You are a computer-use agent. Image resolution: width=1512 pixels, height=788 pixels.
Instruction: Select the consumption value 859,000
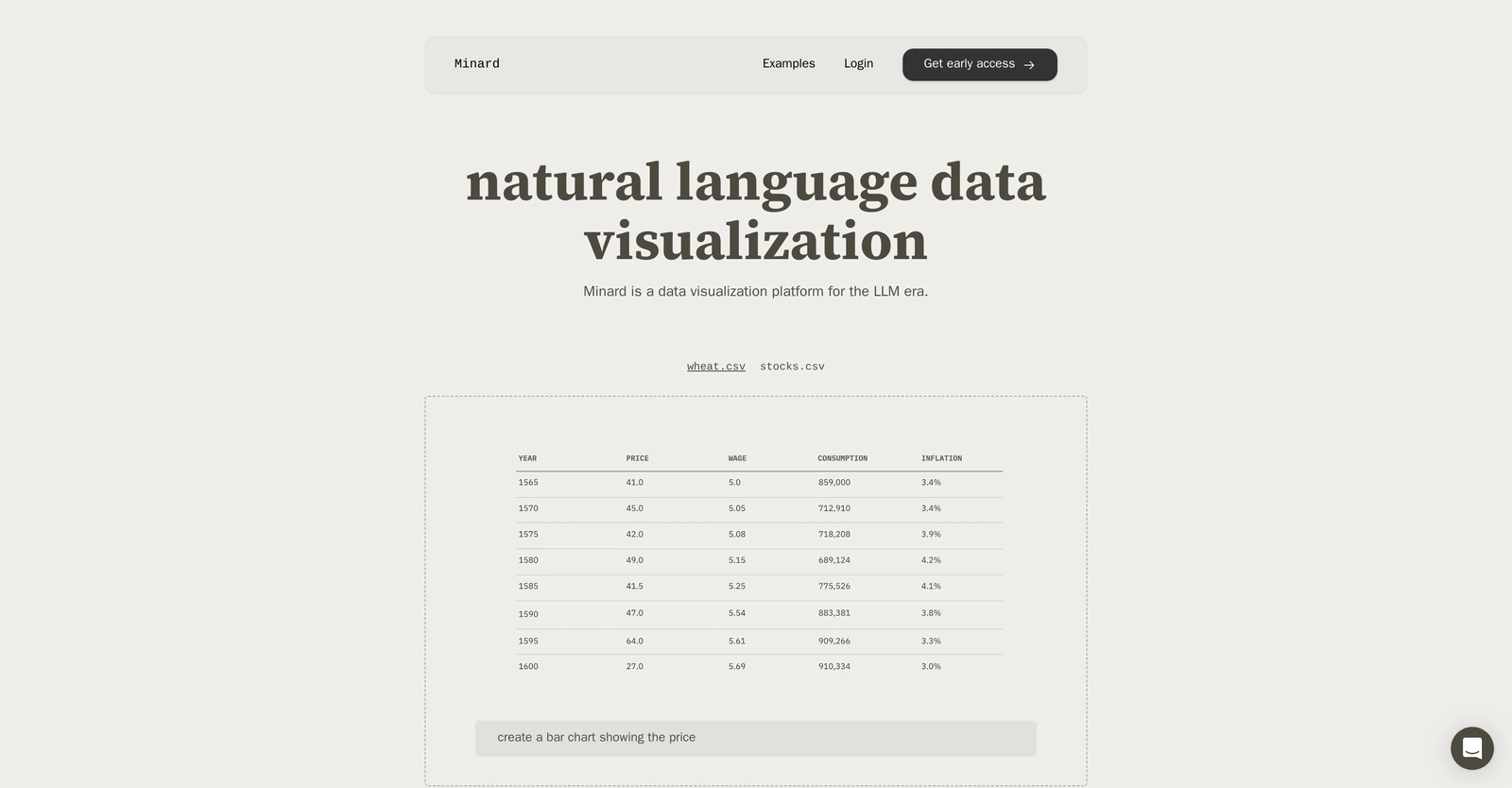(834, 483)
